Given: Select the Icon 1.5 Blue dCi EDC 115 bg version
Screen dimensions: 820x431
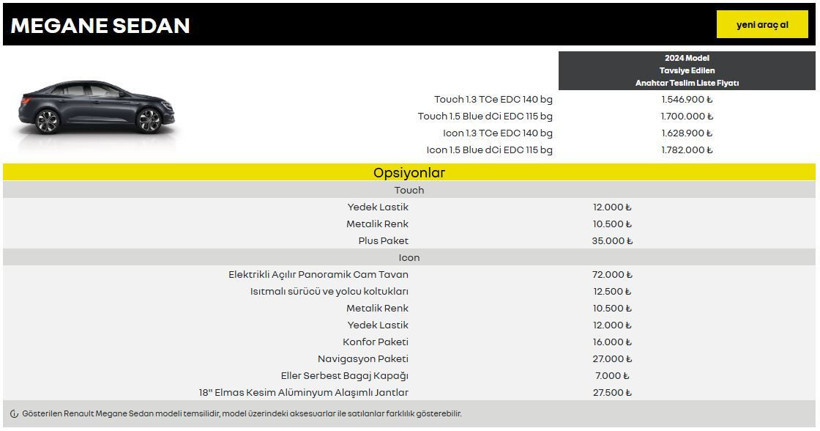Looking at the screenshot, I should click(x=489, y=150).
